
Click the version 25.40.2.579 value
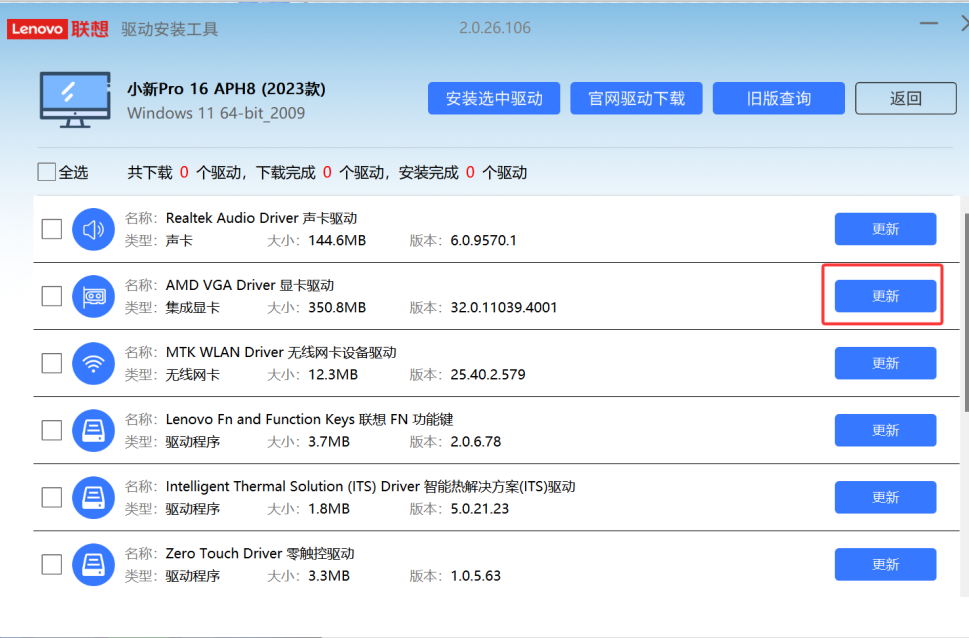click(x=488, y=375)
